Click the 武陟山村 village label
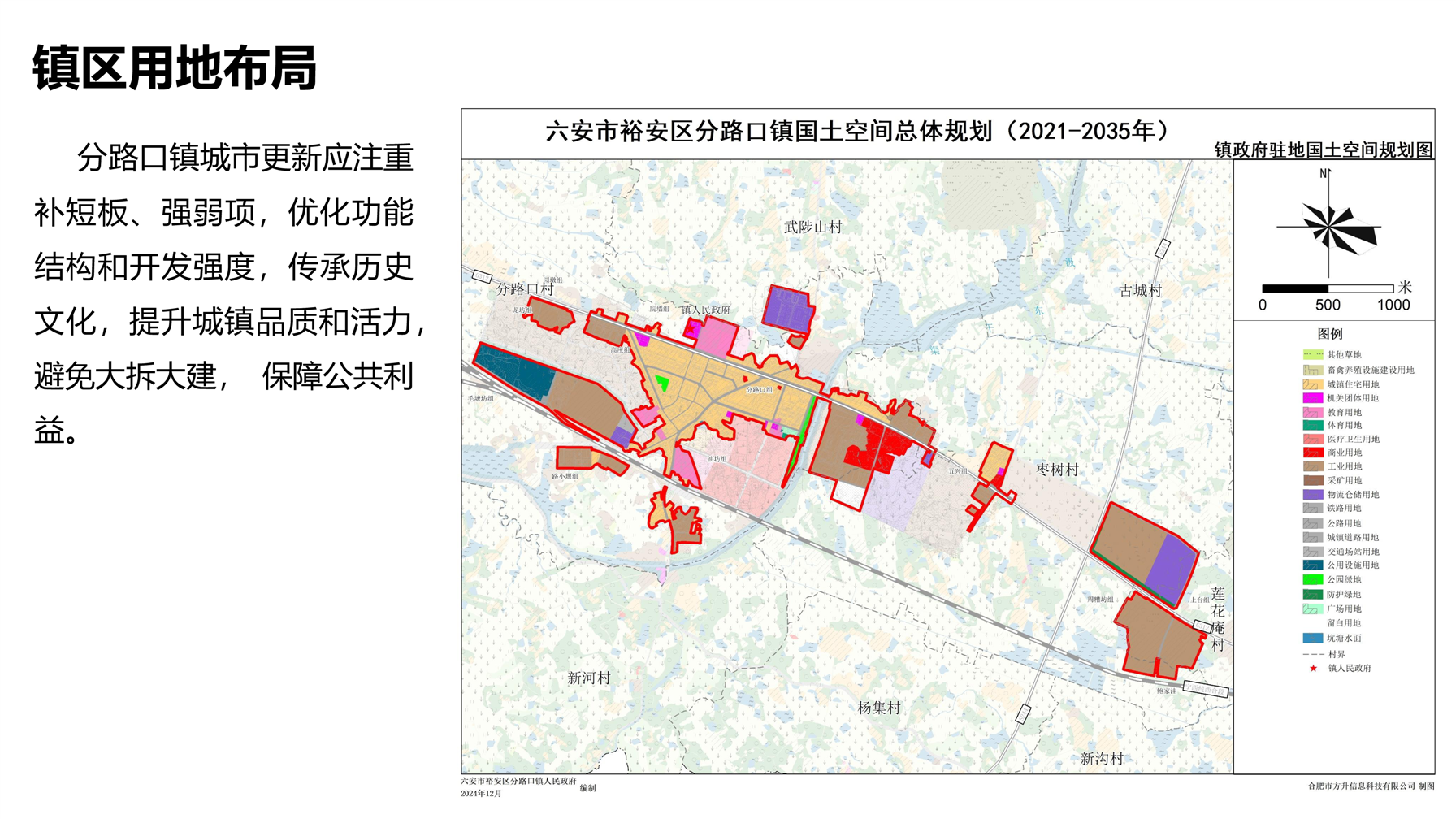The image size is (1456, 819). click(x=812, y=227)
